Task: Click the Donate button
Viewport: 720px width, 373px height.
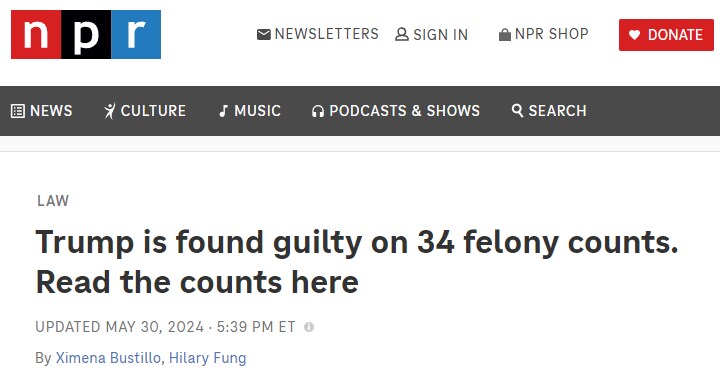Action: pyautogui.click(x=666, y=35)
